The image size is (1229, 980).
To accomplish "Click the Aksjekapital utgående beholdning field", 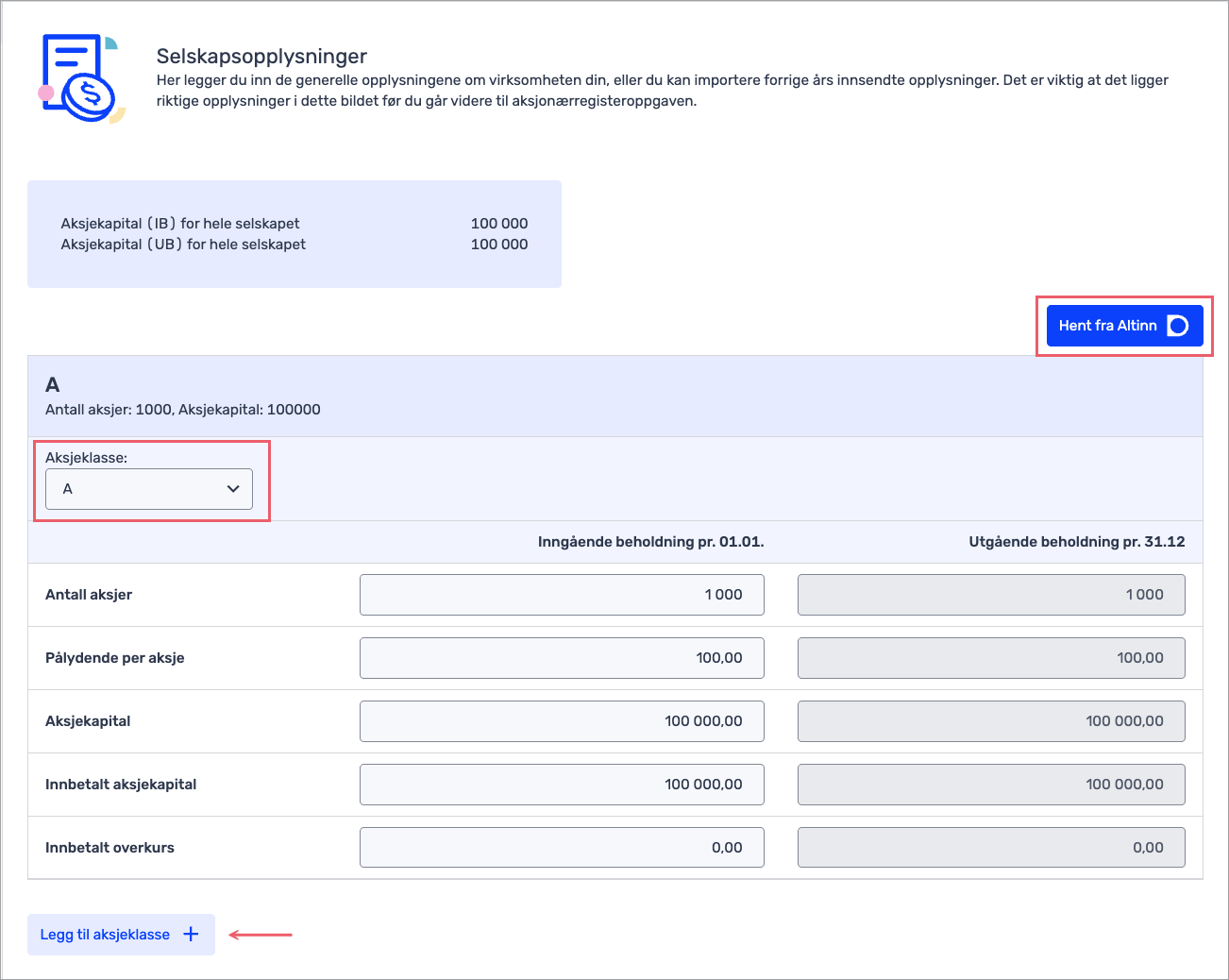I will point(990,721).
